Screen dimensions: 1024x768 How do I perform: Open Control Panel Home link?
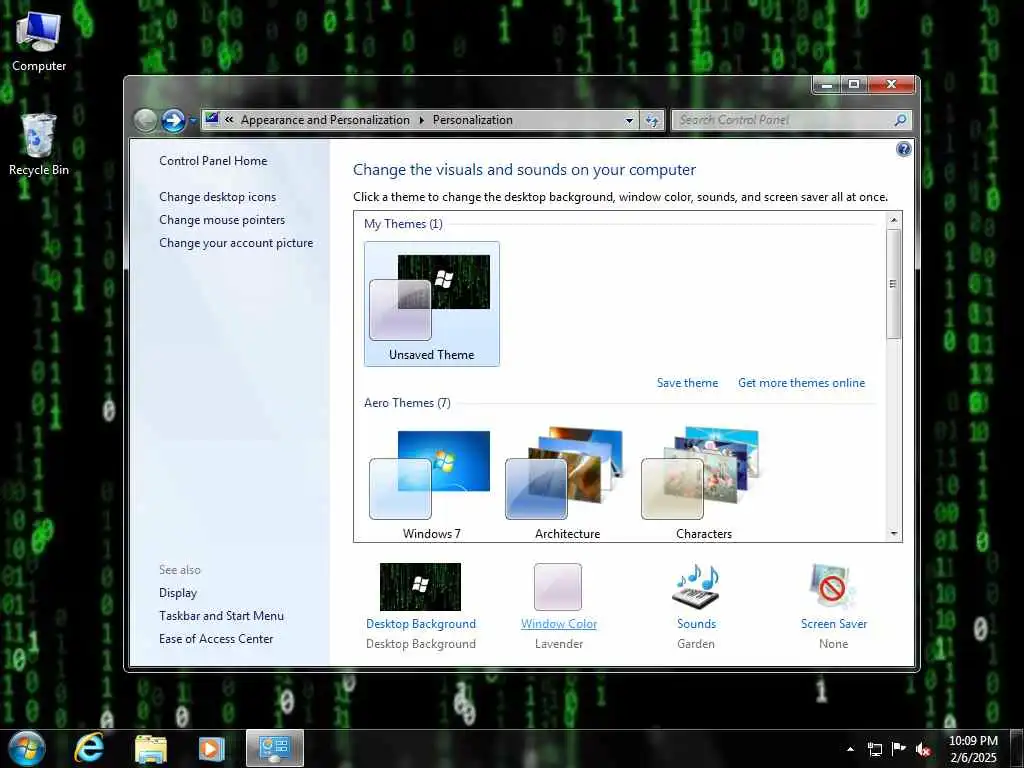tap(213, 161)
